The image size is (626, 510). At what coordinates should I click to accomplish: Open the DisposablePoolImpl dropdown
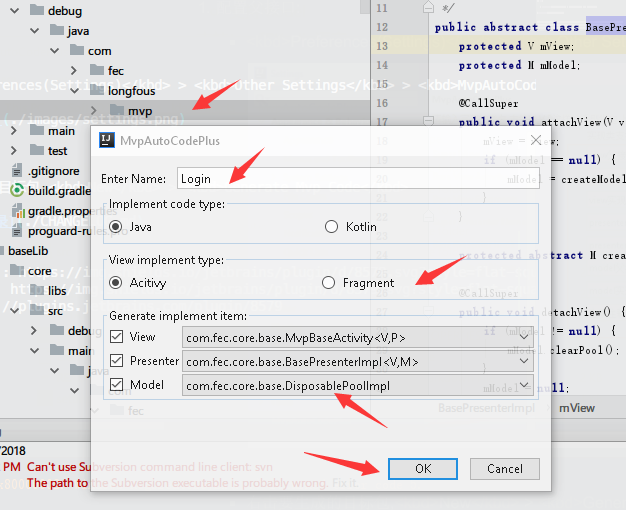(358, 385)
